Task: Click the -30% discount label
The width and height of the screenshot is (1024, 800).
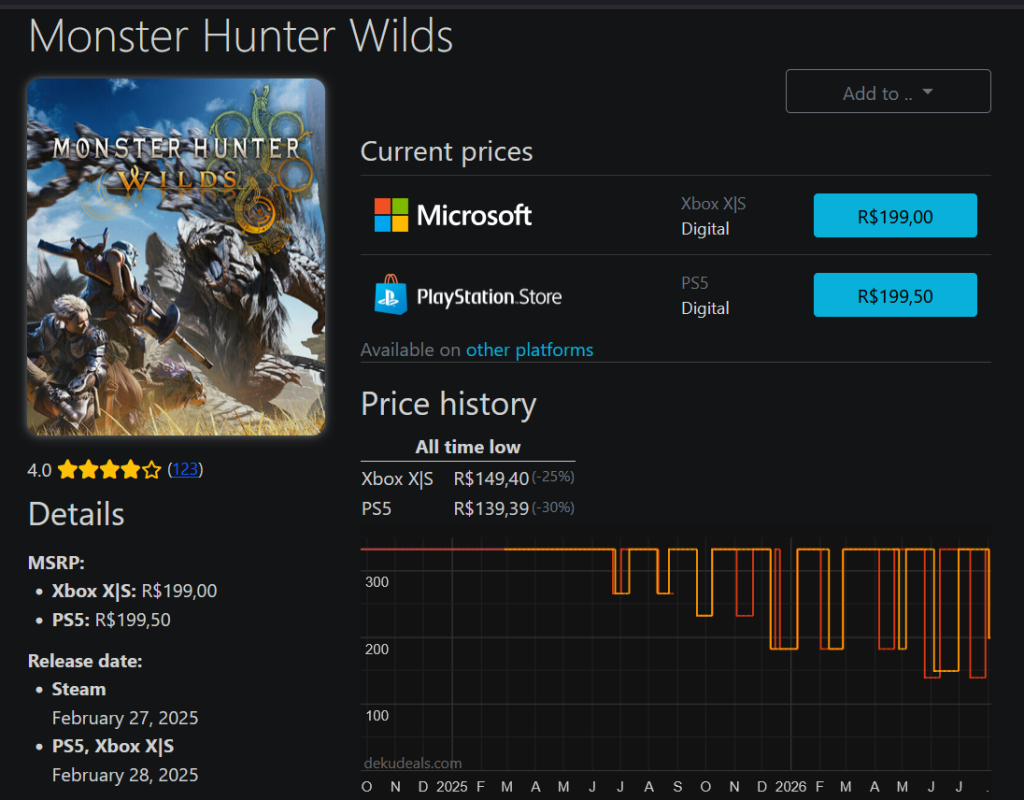Action: 553,507
